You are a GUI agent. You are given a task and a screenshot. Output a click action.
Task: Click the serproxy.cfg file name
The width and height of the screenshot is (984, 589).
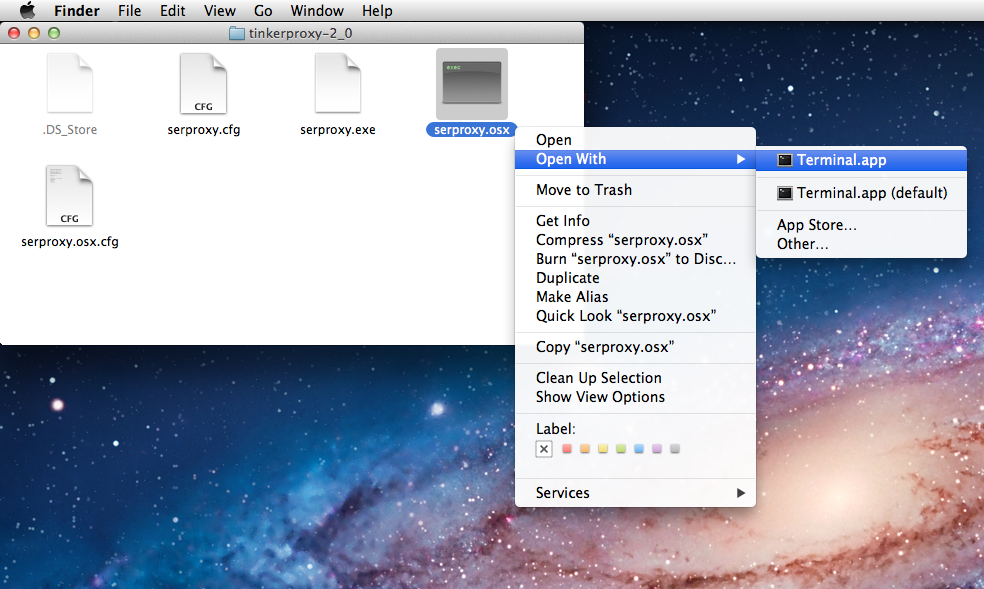204,130
